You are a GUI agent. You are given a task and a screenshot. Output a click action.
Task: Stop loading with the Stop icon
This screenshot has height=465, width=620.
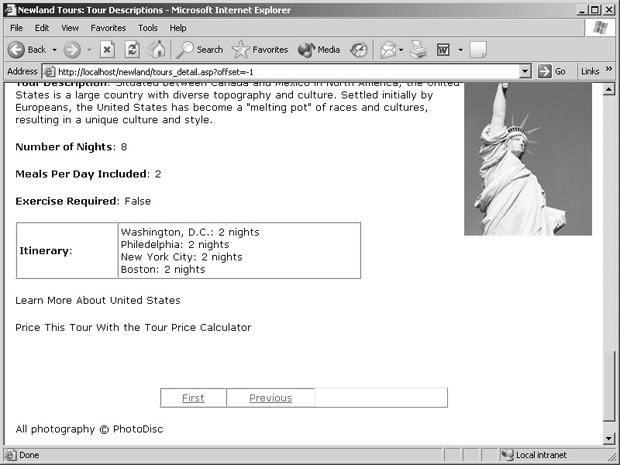point(107,50)
